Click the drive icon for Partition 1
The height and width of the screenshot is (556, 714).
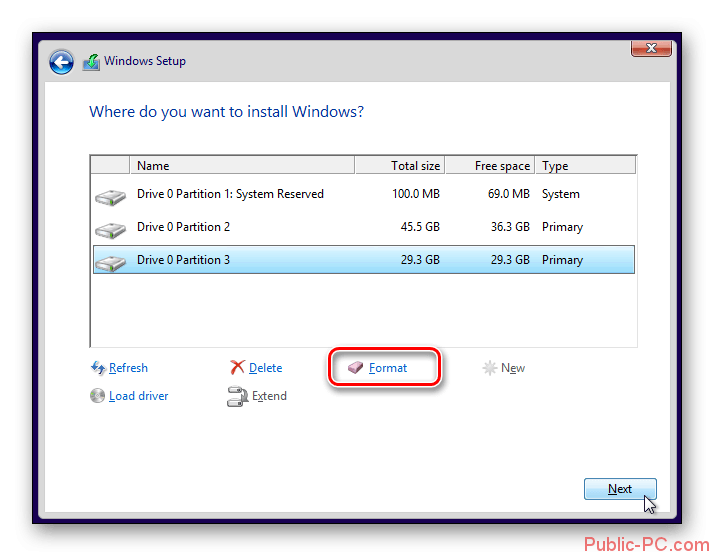tap(110, 197)
